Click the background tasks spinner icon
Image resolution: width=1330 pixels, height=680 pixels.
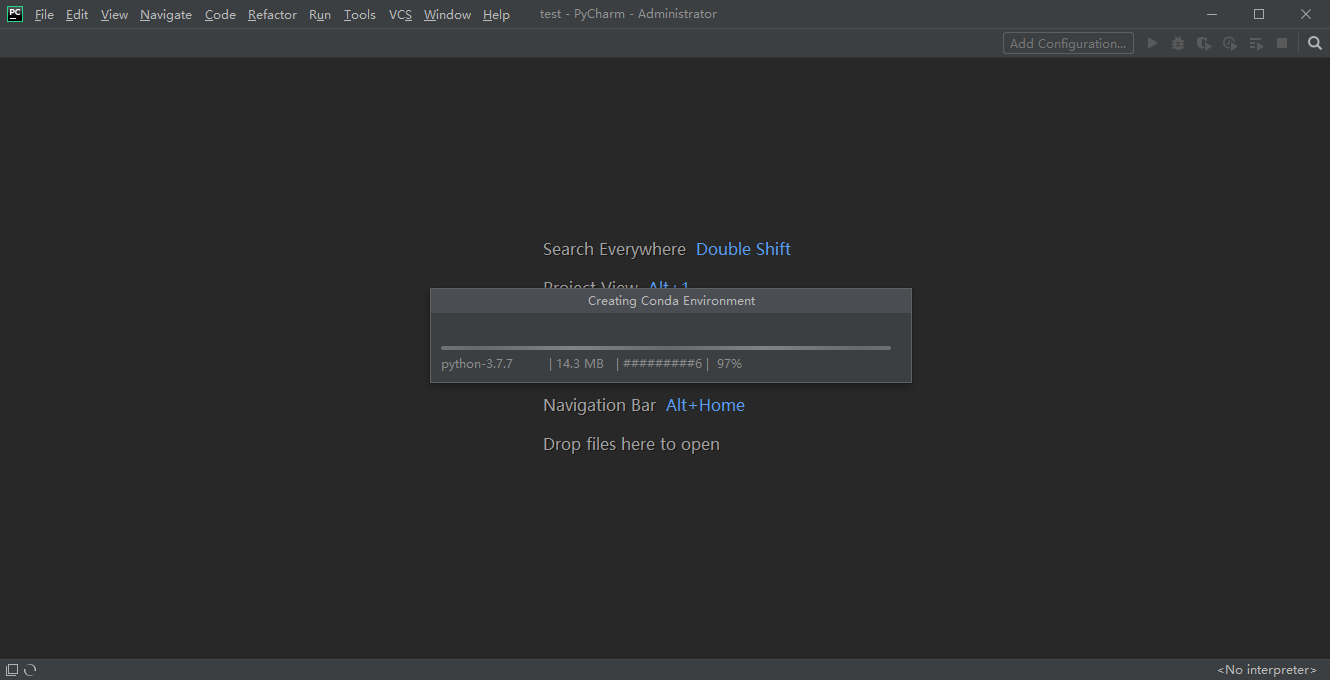pyautogui.click(x=30, y=670)
